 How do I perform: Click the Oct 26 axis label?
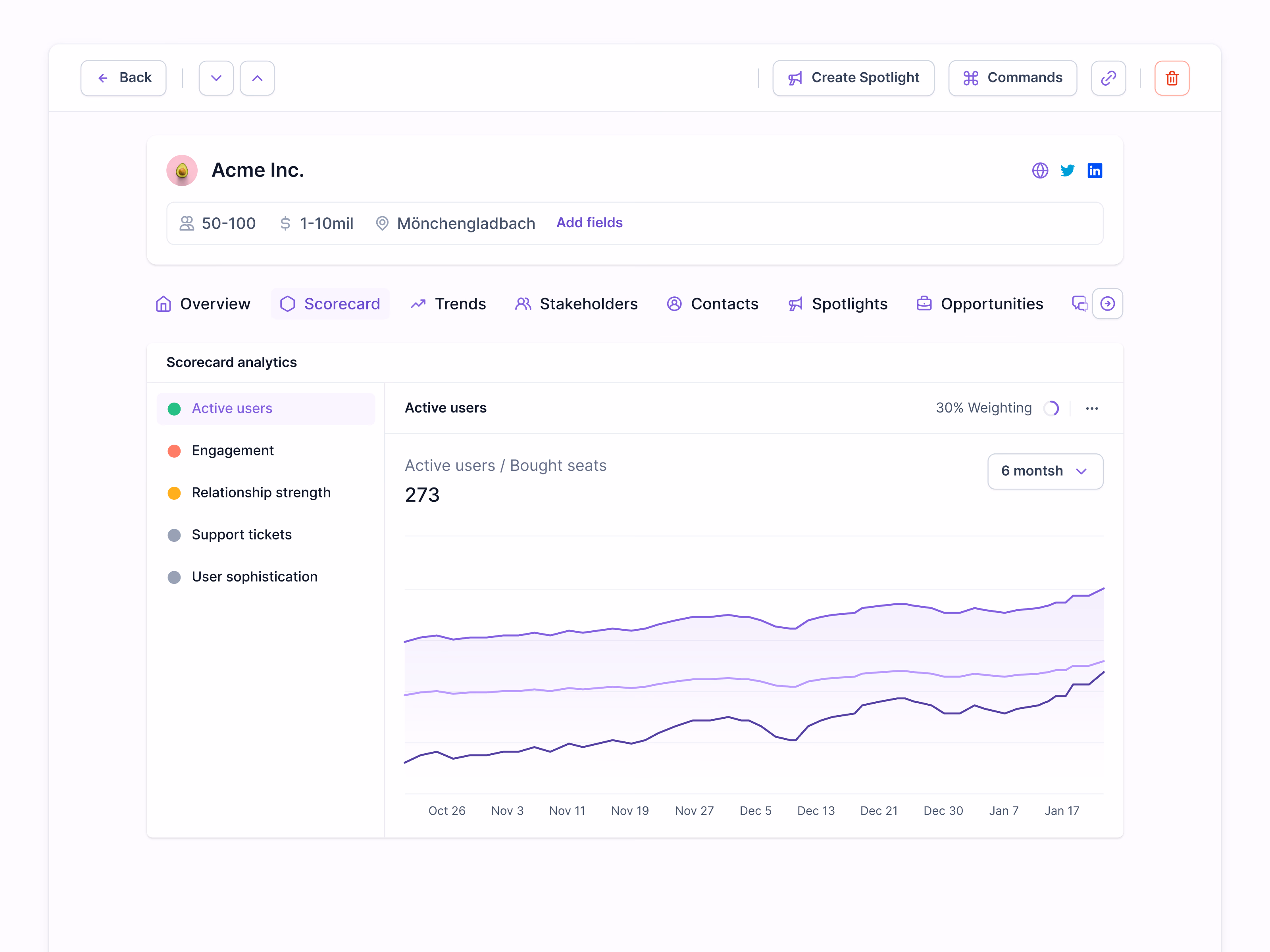pyautogui.click(x=446, y=811)
